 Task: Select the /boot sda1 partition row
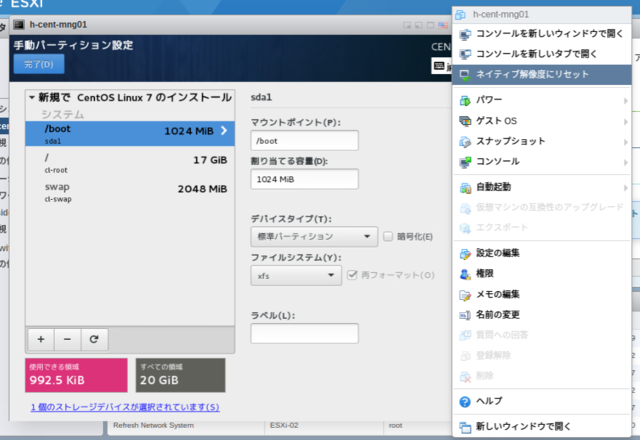click(130, 133)
